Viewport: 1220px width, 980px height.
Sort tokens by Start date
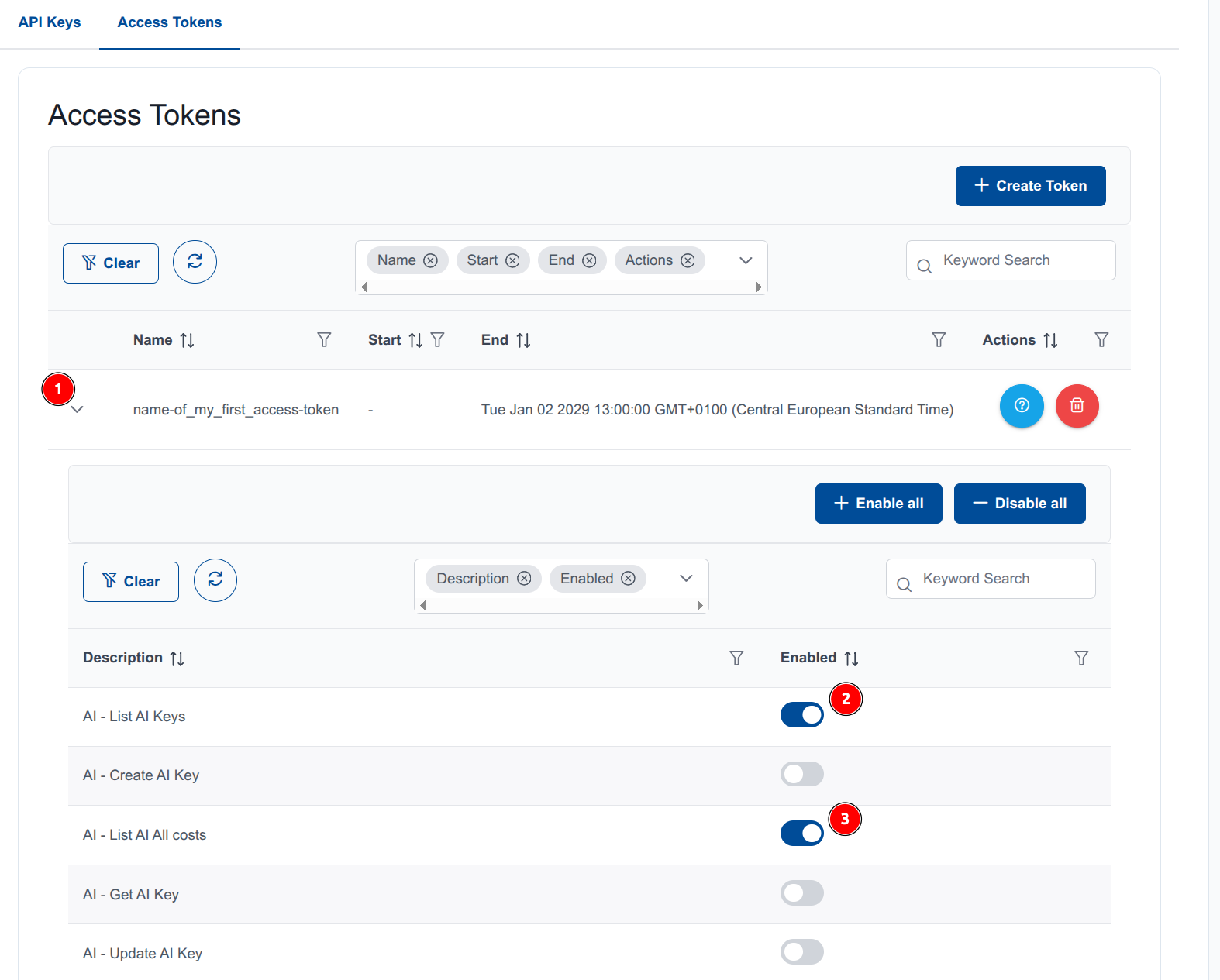(415, 340)
